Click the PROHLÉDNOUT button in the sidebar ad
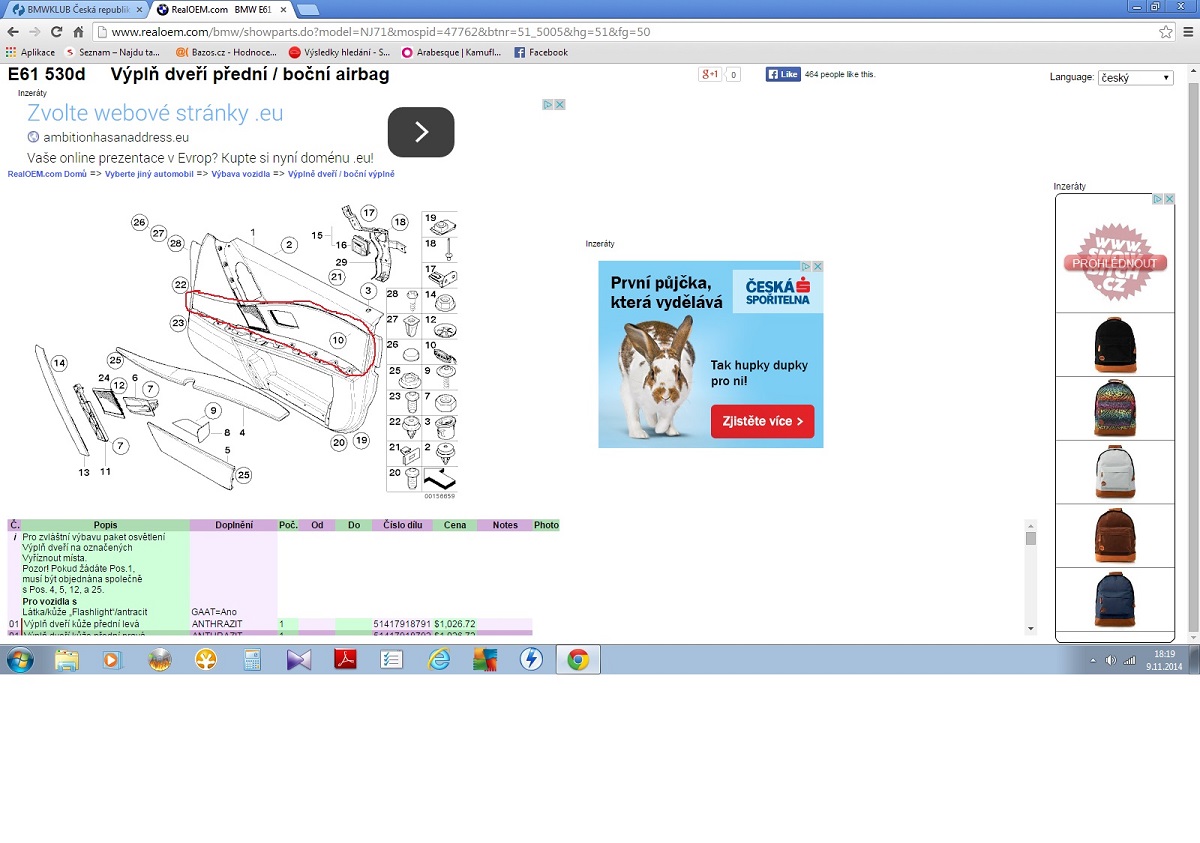1200x843 pixels. [1114, 263]
